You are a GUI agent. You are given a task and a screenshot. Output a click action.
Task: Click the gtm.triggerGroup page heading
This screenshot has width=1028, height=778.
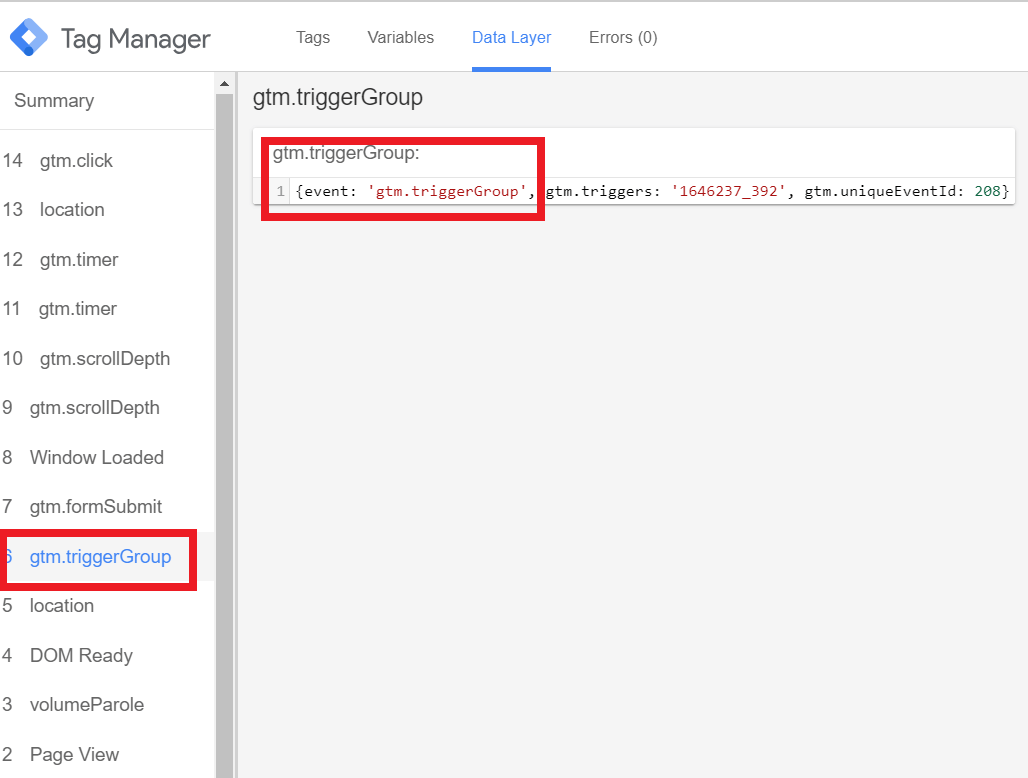(x=338, y=97)
